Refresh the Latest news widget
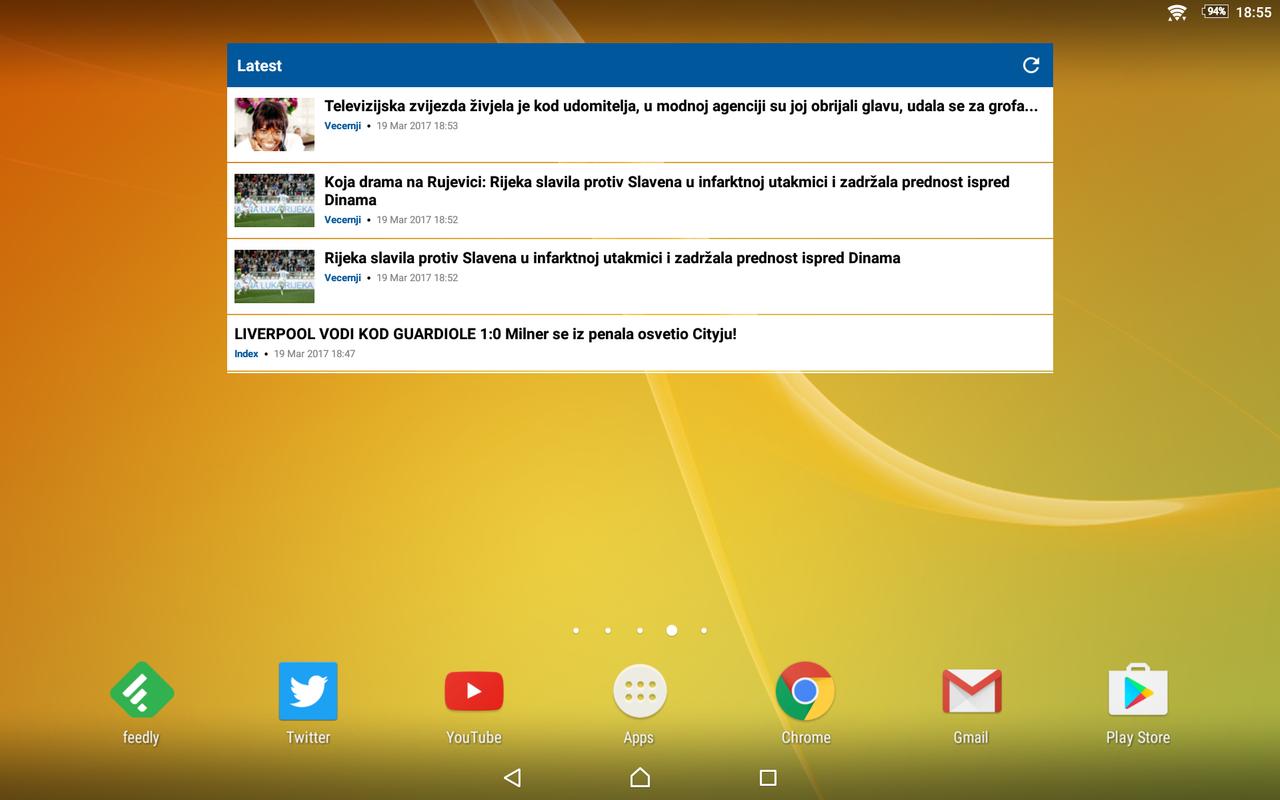The image size is (1280, 800). [1031, 65]
